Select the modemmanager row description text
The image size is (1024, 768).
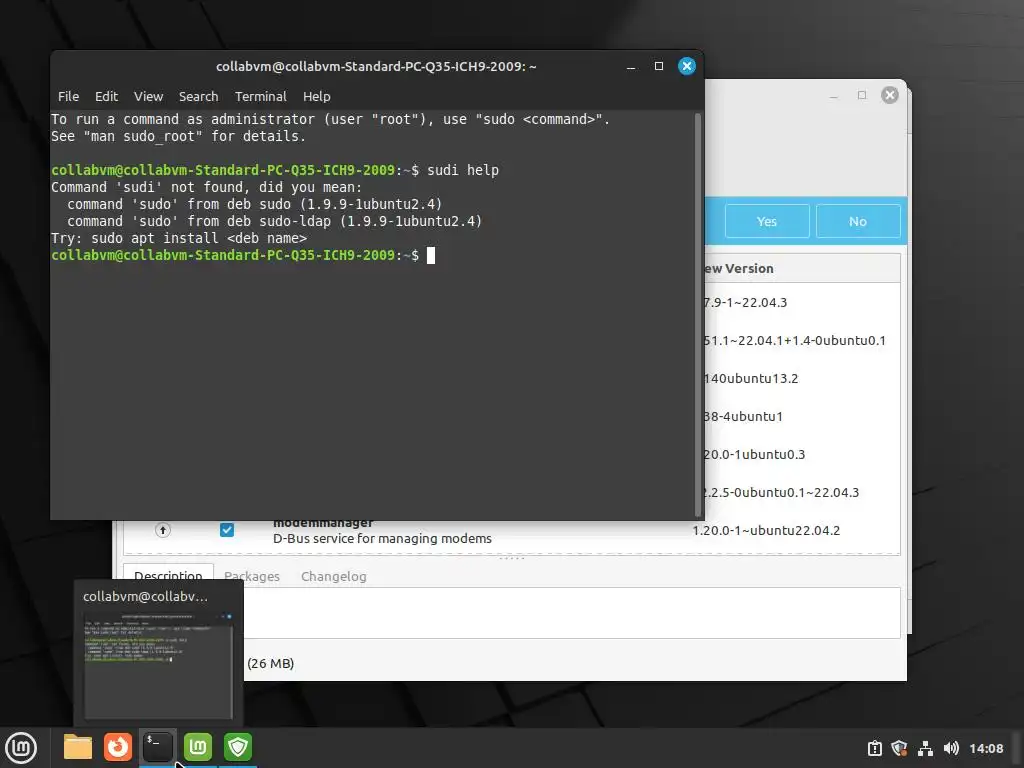point(382,538)
